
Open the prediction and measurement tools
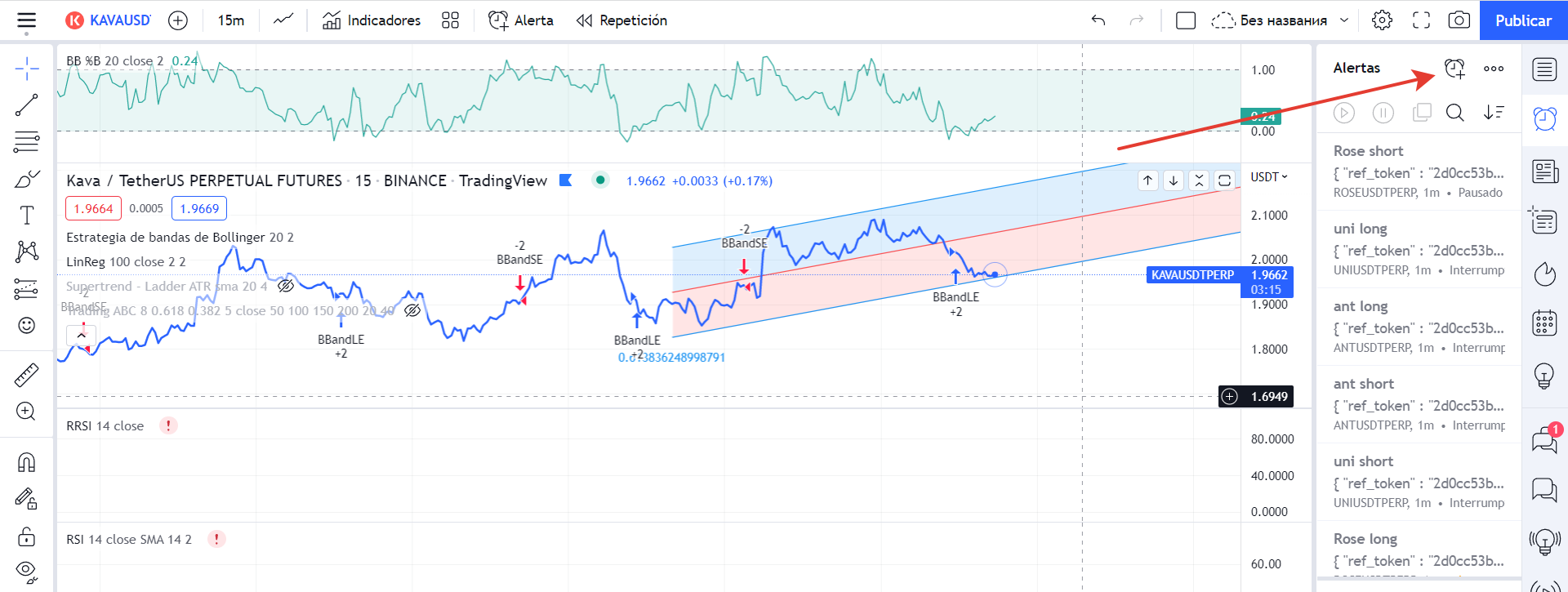tap(27, 289)
